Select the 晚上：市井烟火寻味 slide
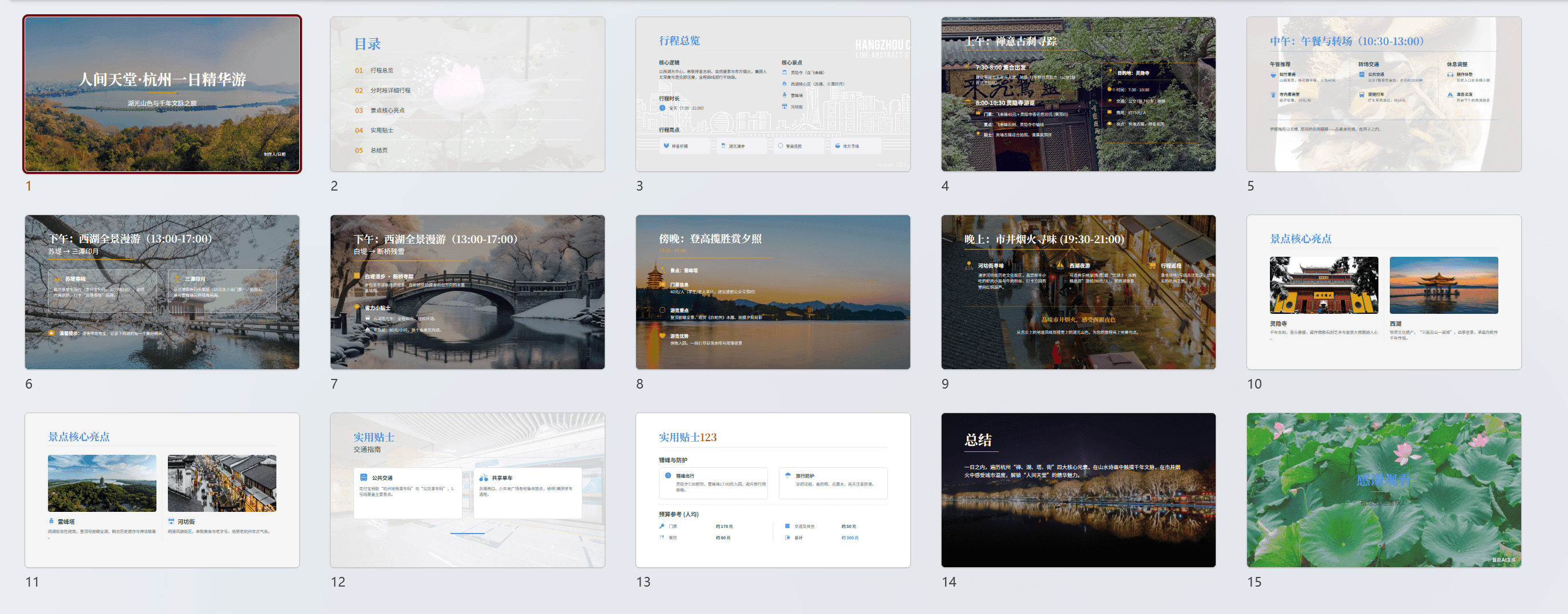 click(x=1078, y=292)
